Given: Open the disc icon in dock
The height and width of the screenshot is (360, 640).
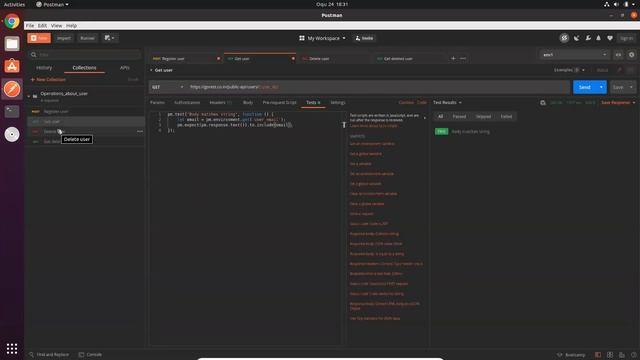Looking at the screenshot, I should point(12,134).
